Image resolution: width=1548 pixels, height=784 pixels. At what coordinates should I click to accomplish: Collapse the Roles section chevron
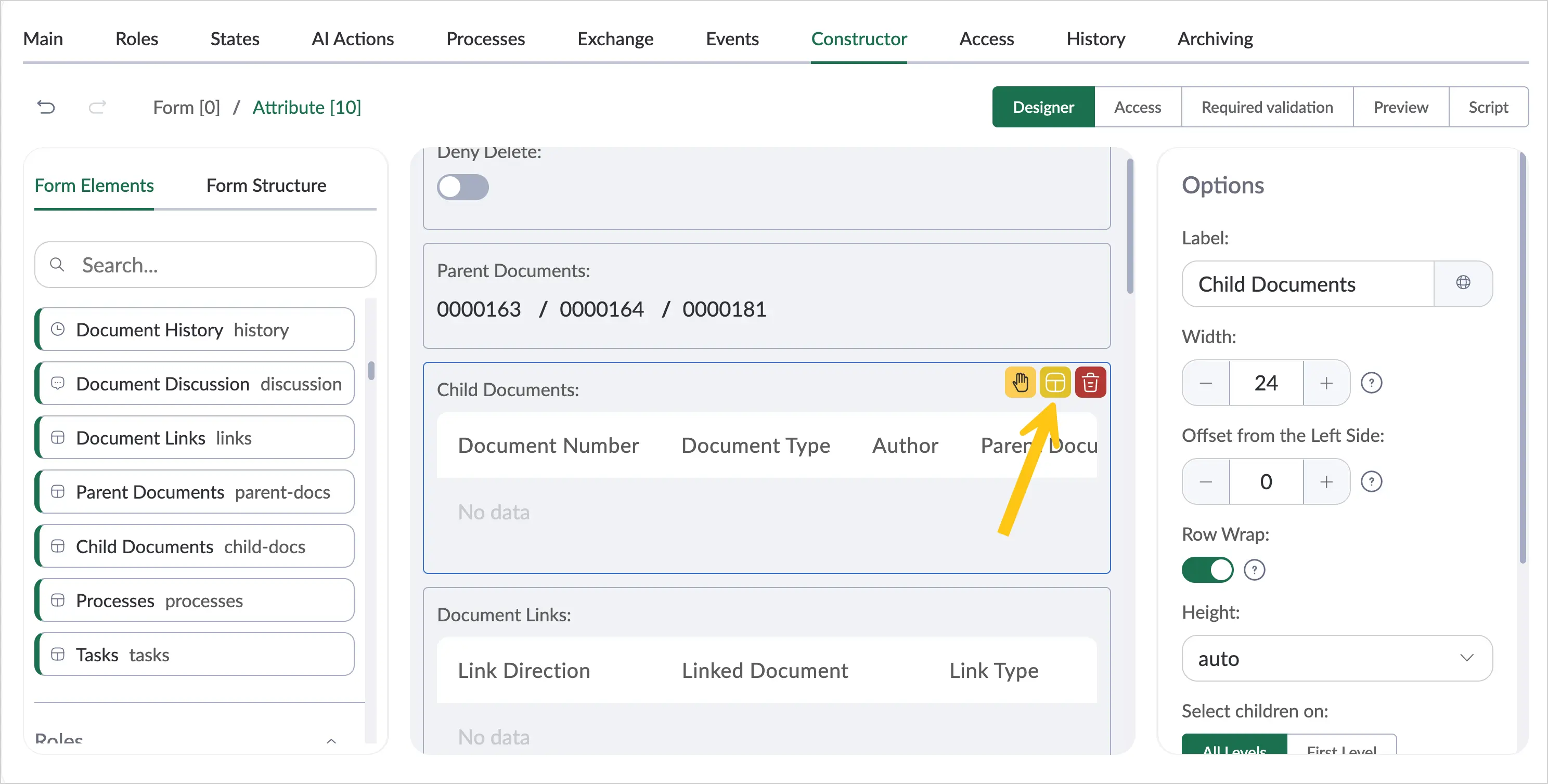[330, 741]
